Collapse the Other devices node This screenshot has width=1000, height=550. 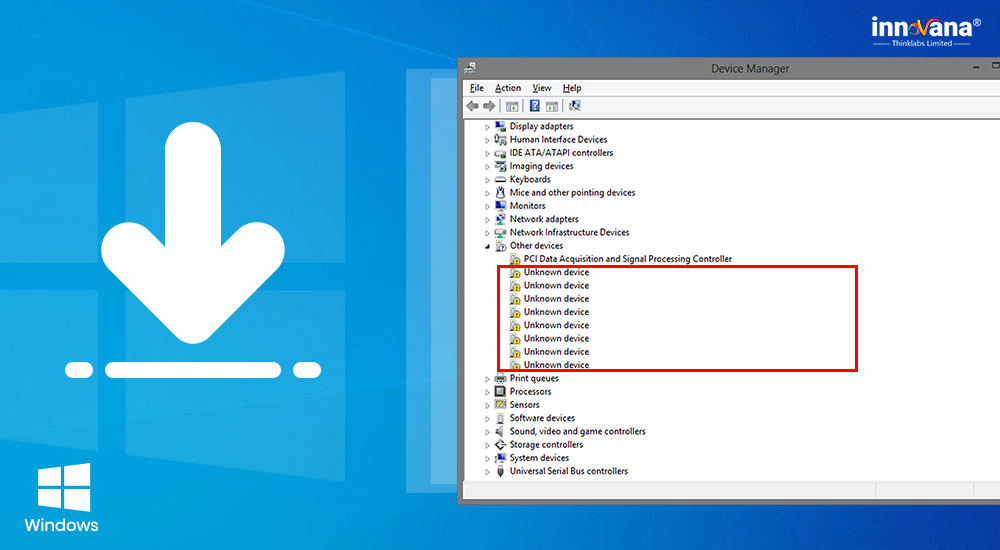[488, 246]
